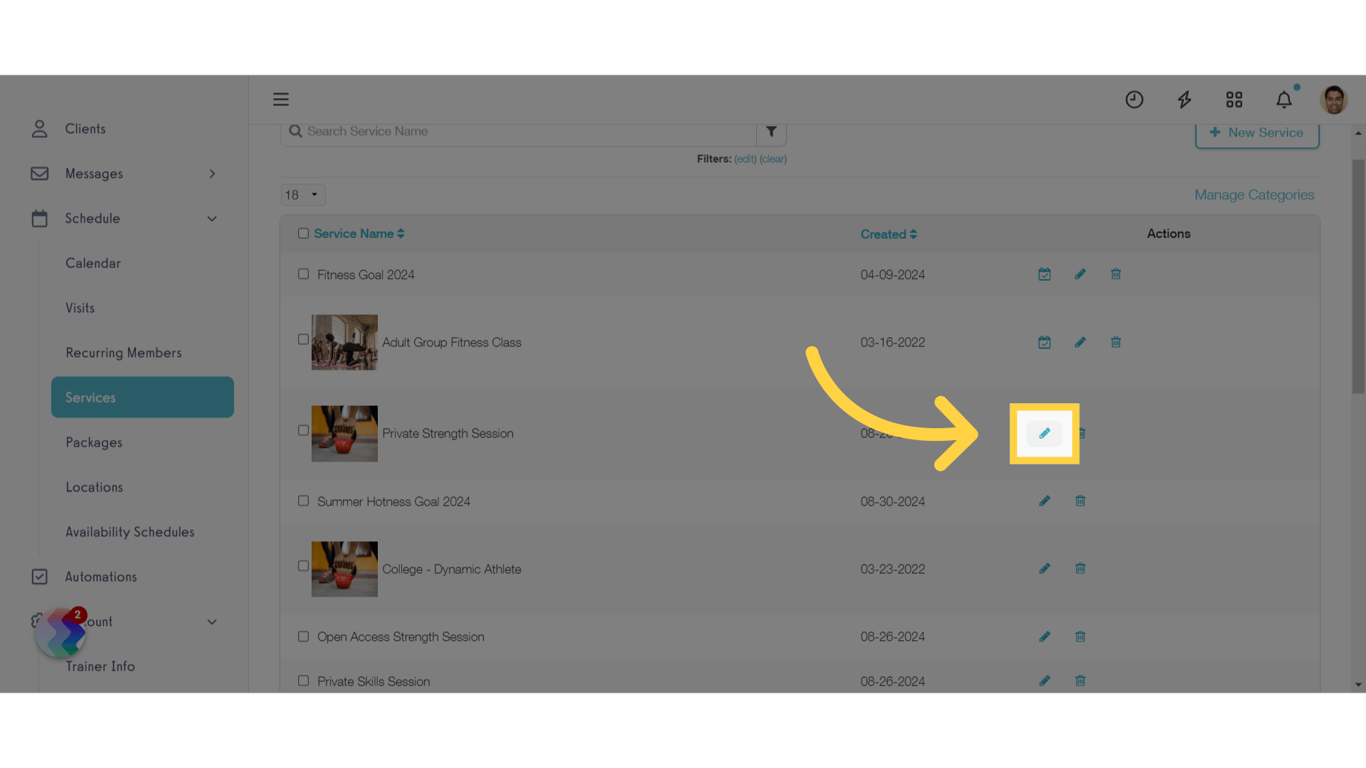The width and height of the screenshot is (1366, 768).
Task: Edit College - Dynamic Athlete service
Action: coord(1044,569)
